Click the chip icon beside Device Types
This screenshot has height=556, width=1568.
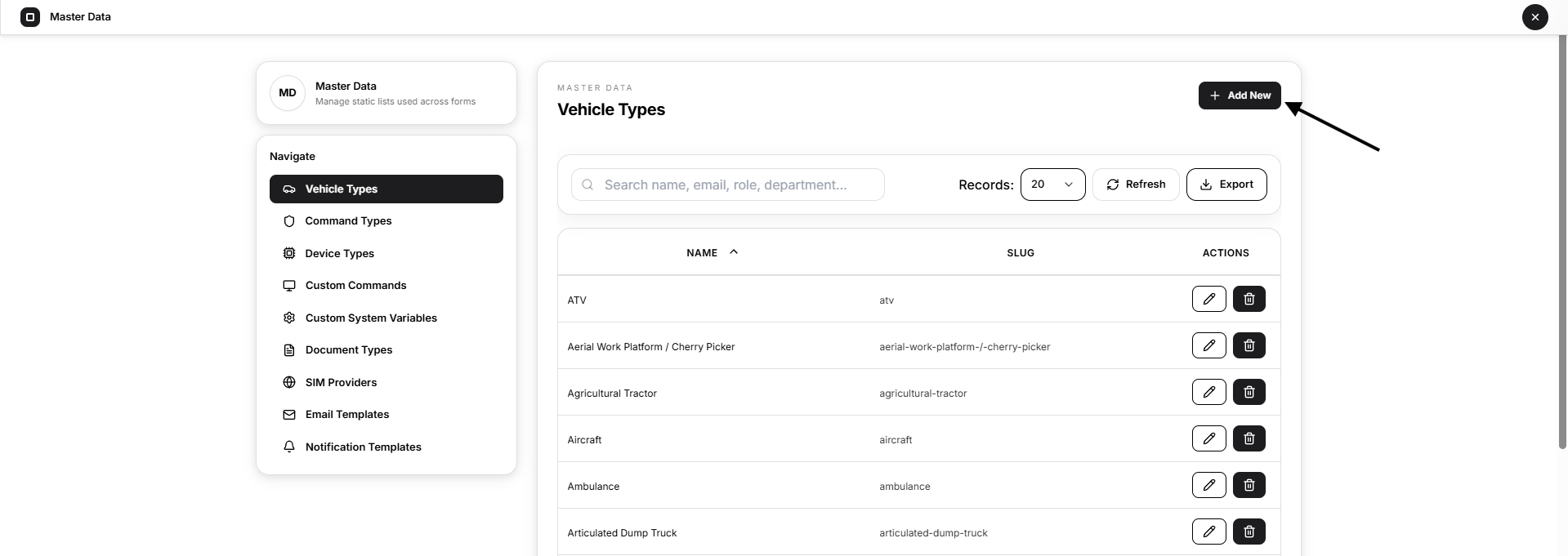289,253
